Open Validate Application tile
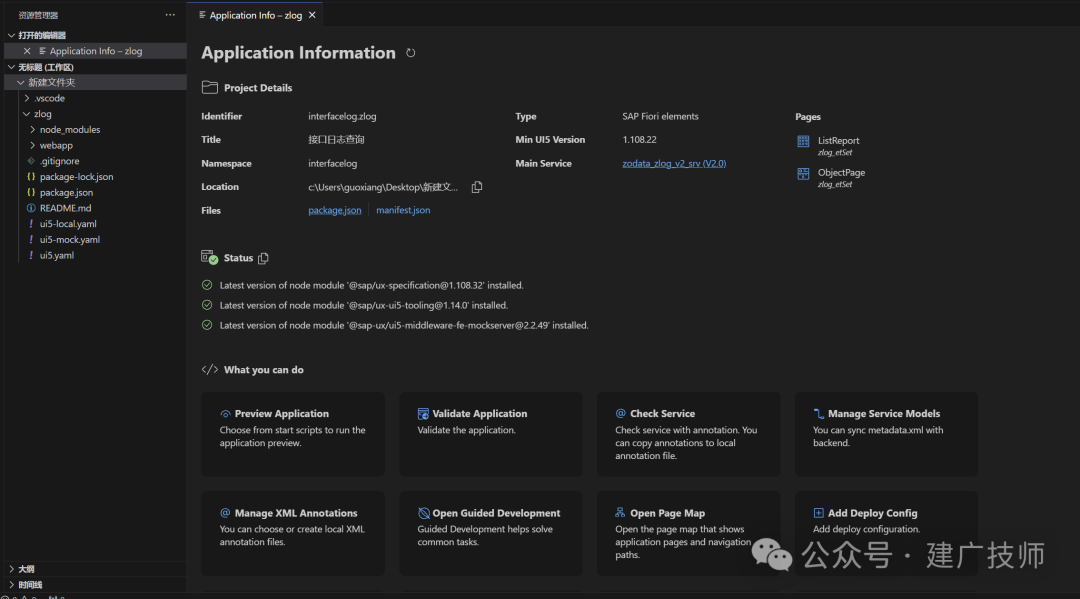The width and height of the screenshot is (1080, 599). [x=490, y=434]
